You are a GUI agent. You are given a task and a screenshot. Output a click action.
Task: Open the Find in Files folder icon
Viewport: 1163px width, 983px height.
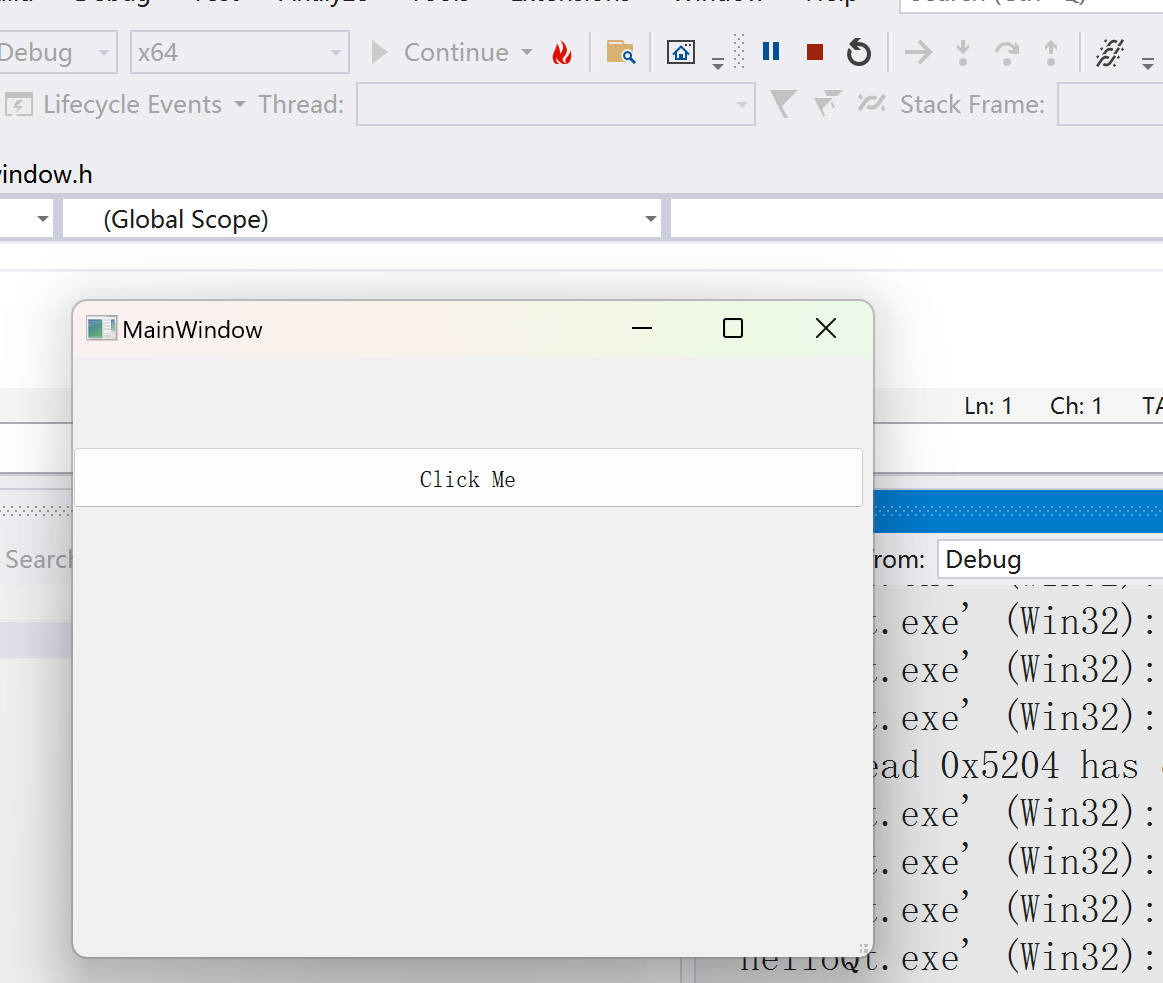click(x=621, y=53)
